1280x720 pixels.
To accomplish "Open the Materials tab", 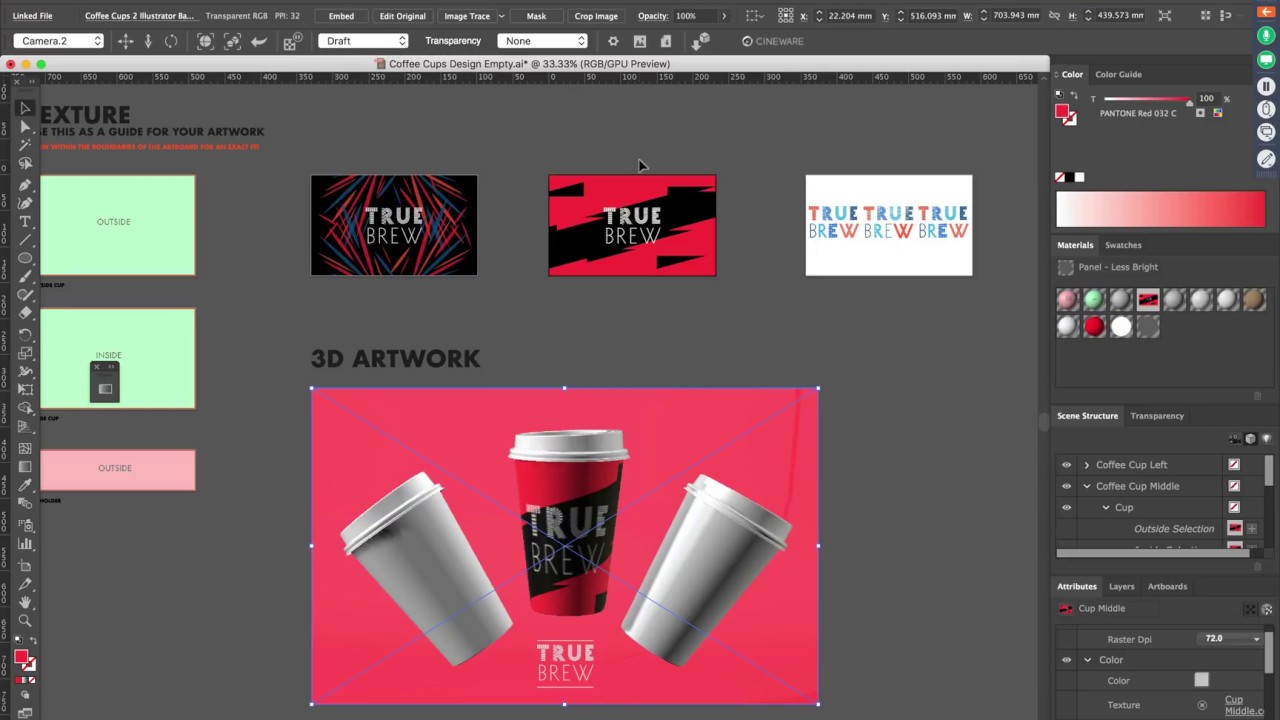I will 1075,245.
